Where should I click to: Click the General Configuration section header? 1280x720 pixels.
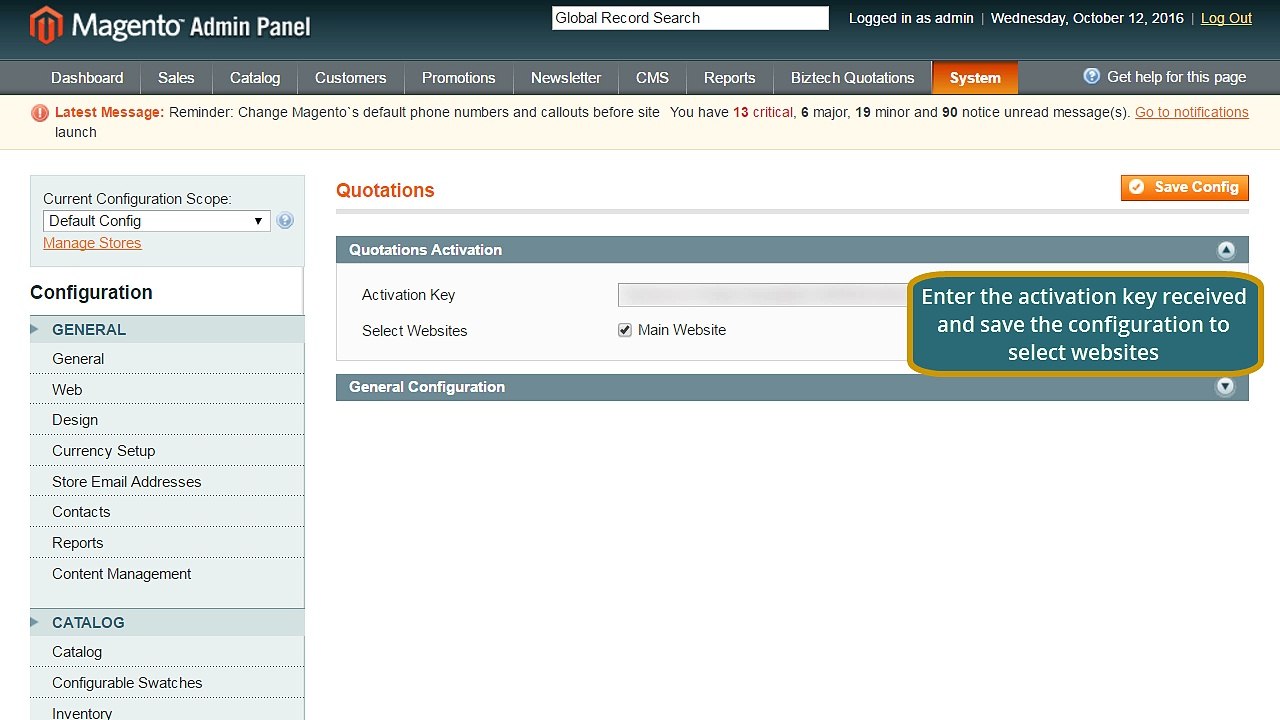792,387
